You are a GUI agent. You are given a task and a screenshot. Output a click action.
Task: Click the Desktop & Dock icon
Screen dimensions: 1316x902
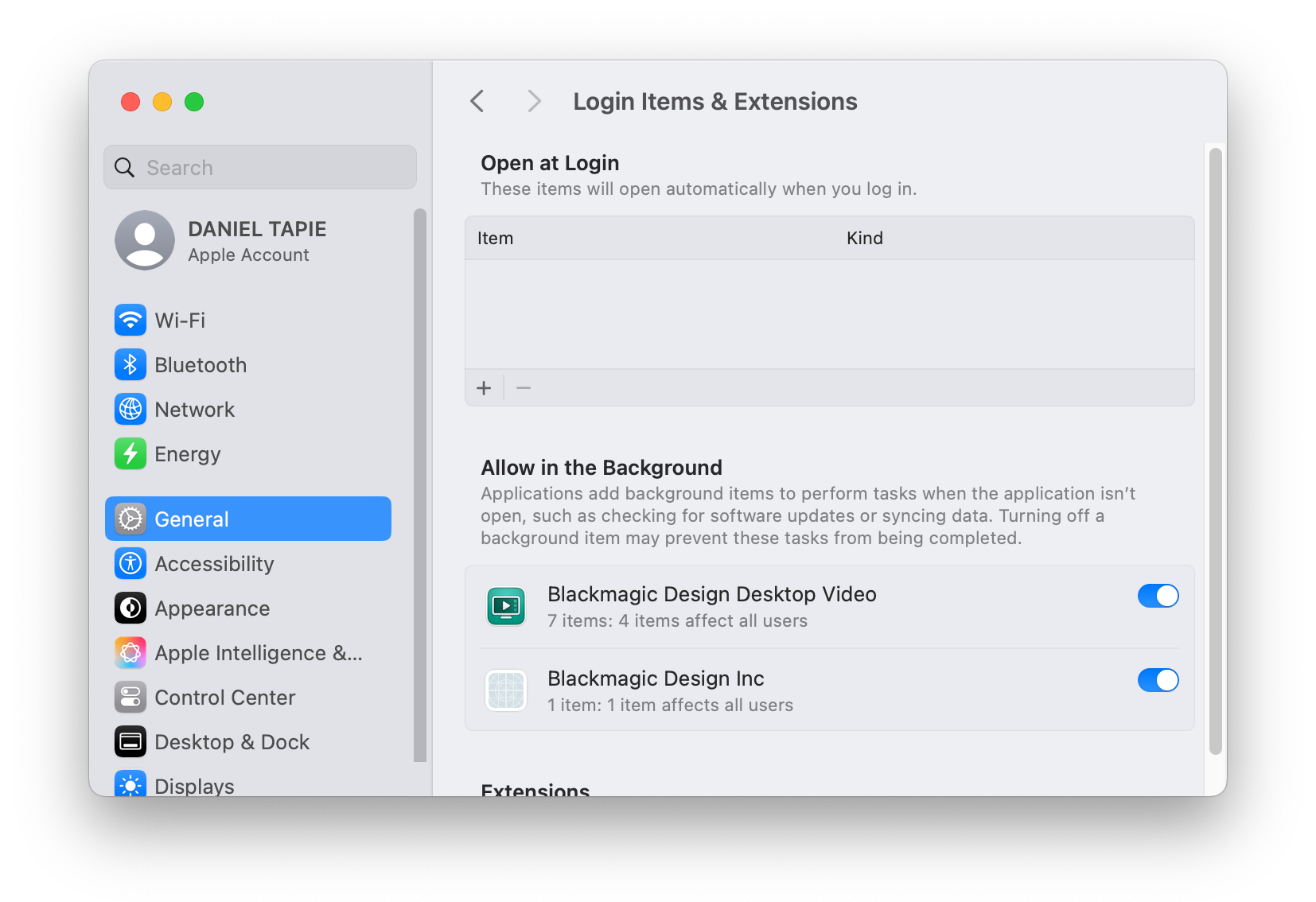point(130,741)
